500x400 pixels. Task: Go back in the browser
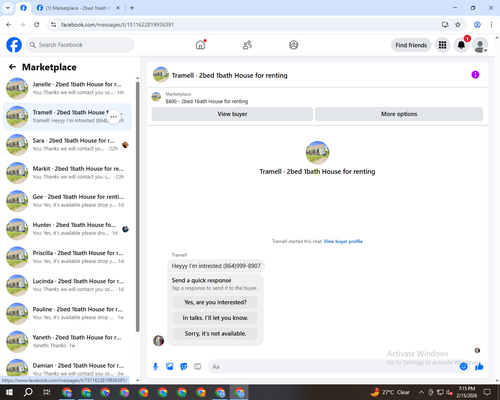pos(9,25)
